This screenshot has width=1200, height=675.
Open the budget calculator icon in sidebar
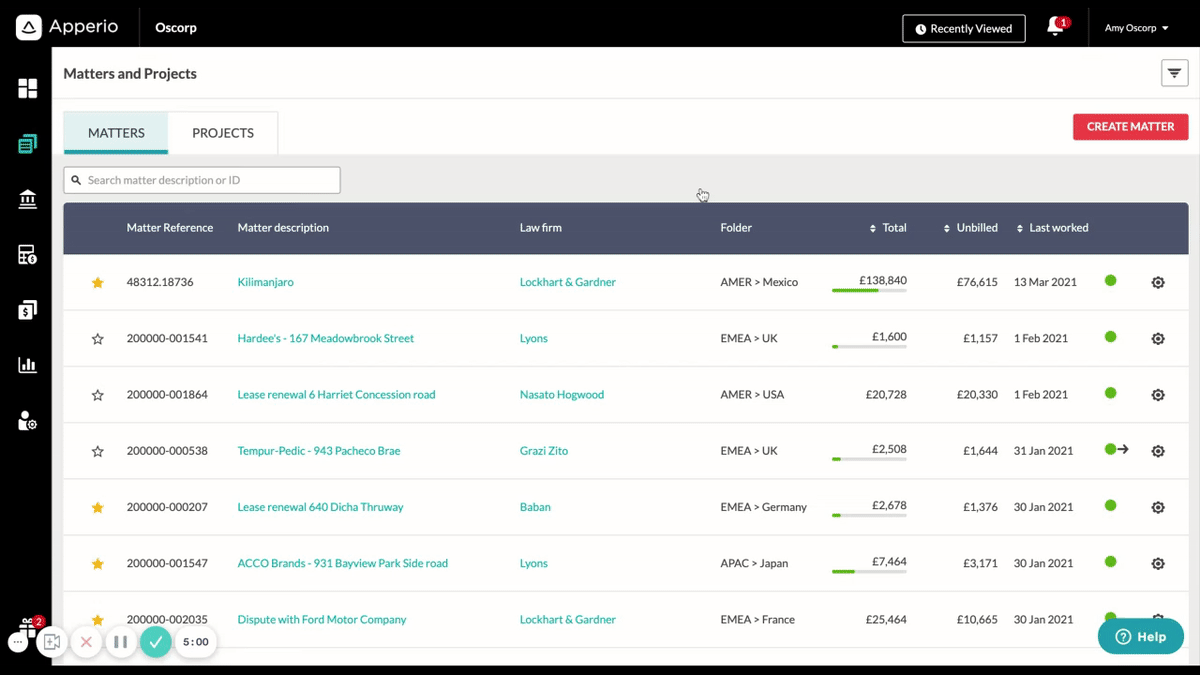coord(27,255)
